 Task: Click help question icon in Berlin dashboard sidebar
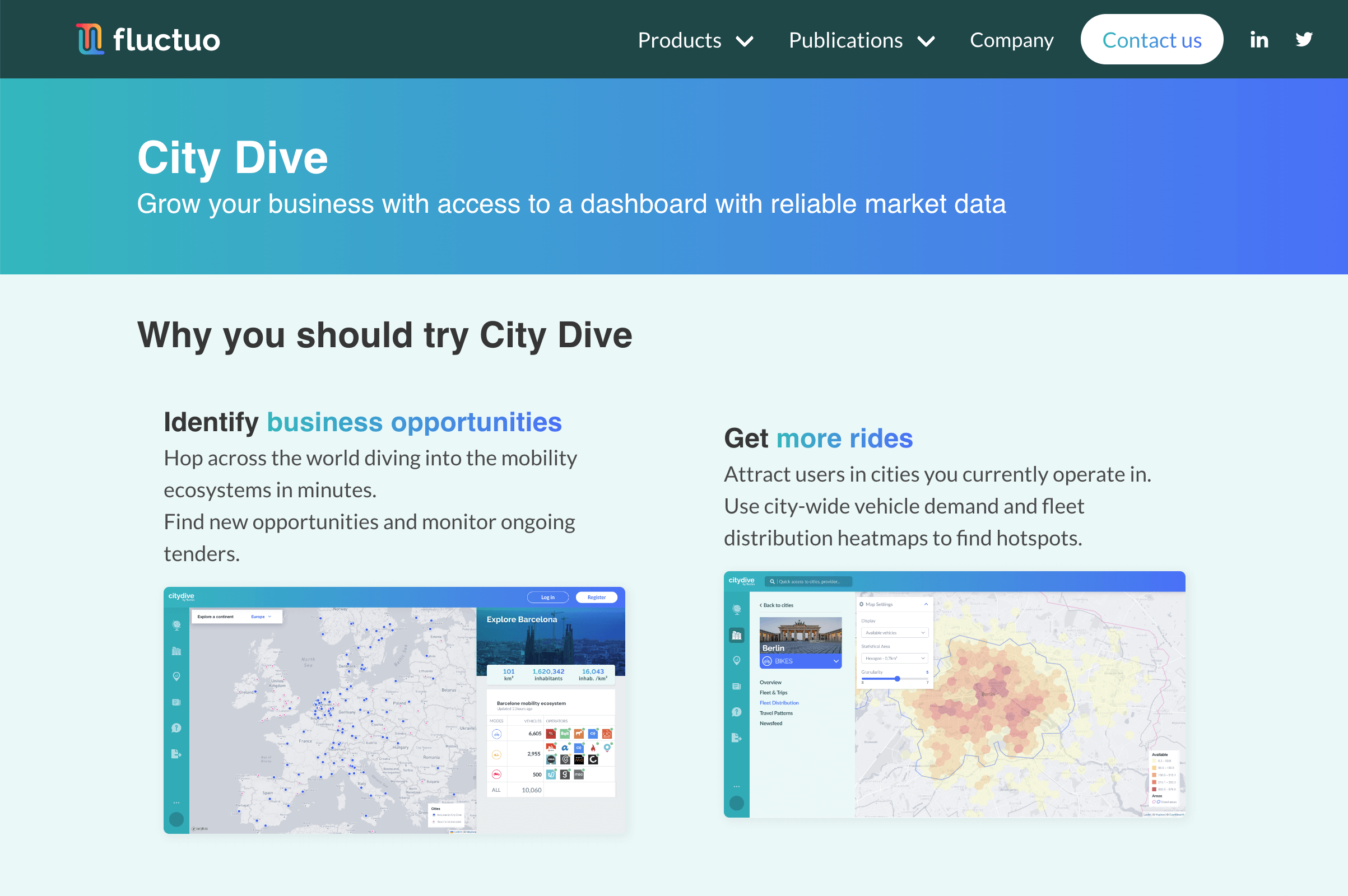point(736,712)
